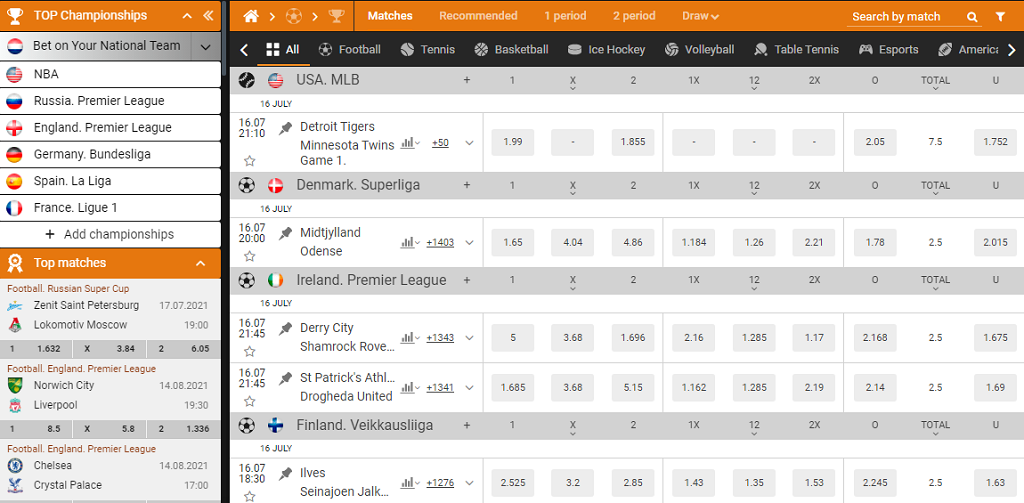This screenshot has height=503, width=1024.
Task: Click Denmark Superliga football icon
Action: (x=247, y=186)
